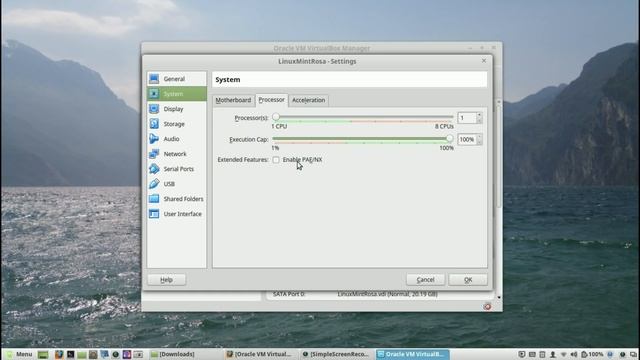This screenshot has width=640, height=360.
Task: Switch to SimpleScreenRecorder taskbar entry
Action: click(x=336, y=354)
